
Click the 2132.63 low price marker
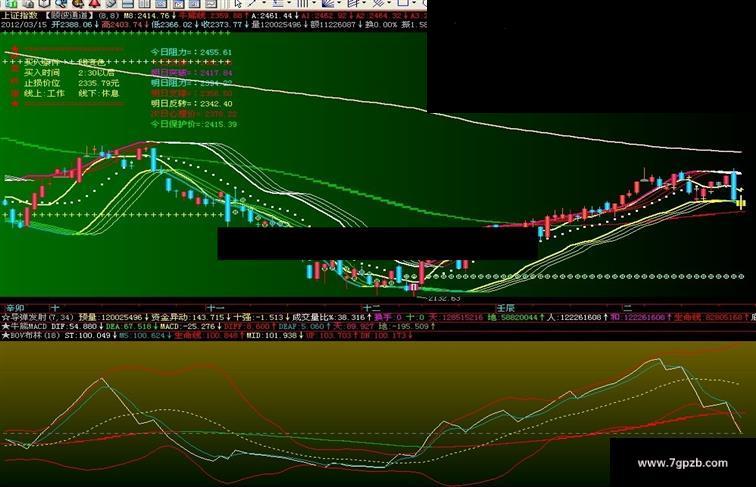point(444,298)
